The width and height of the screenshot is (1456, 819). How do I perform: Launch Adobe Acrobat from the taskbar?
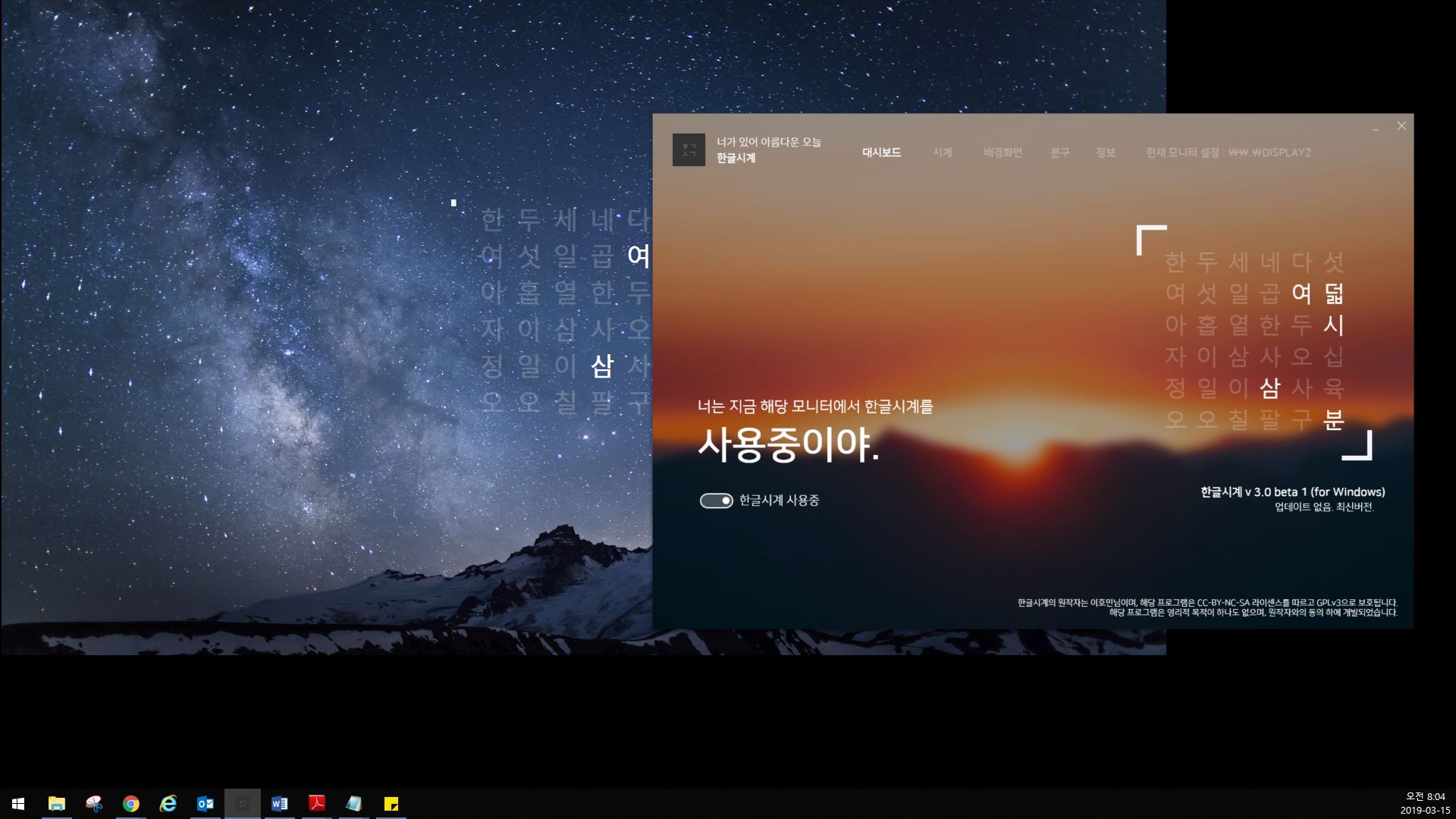pos(316,803)
